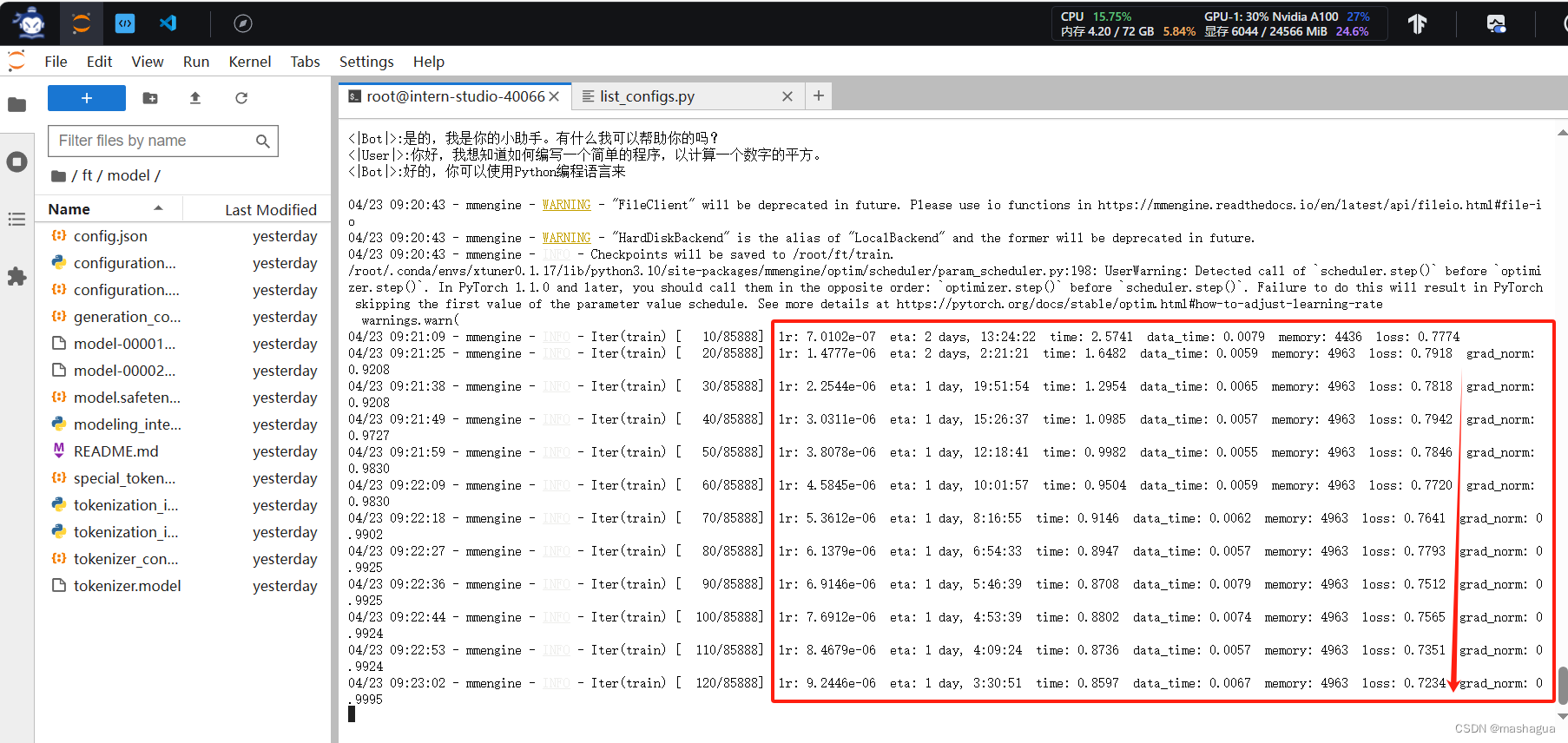1568x743 pixels.
Task: Open the Edit menu
Action: [x=99, y=62]
